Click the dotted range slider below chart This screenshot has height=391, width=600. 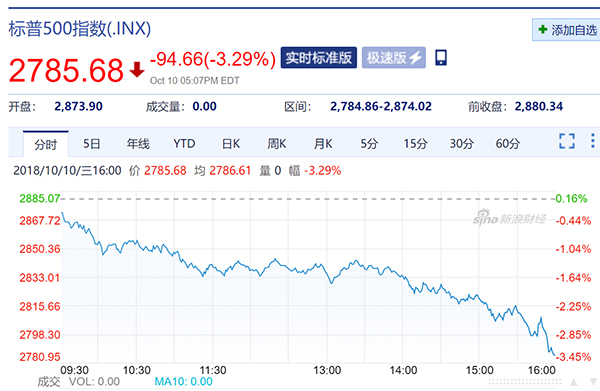point(525,382)
